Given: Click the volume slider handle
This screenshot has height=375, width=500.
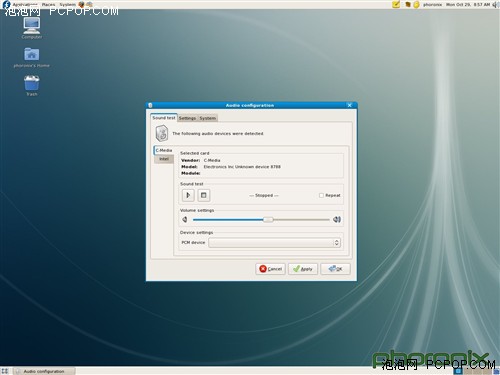Looking at the screenshot, I should point(268,220).
